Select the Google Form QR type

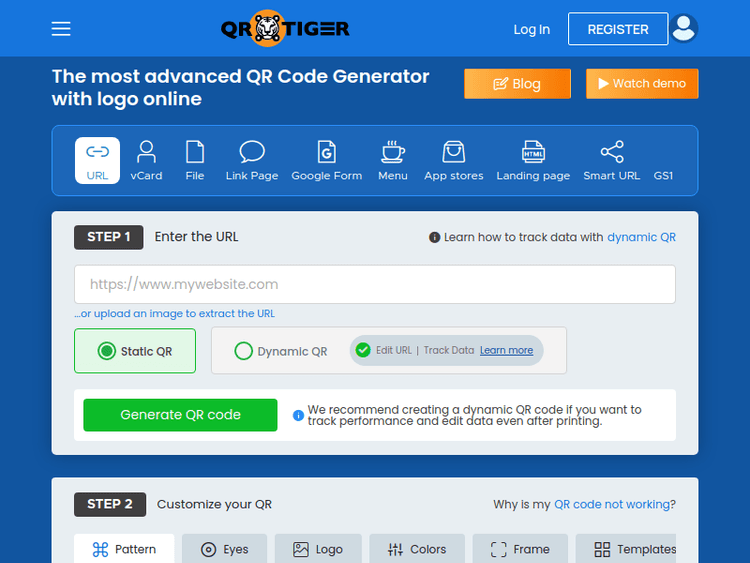[x=327, y=161]
